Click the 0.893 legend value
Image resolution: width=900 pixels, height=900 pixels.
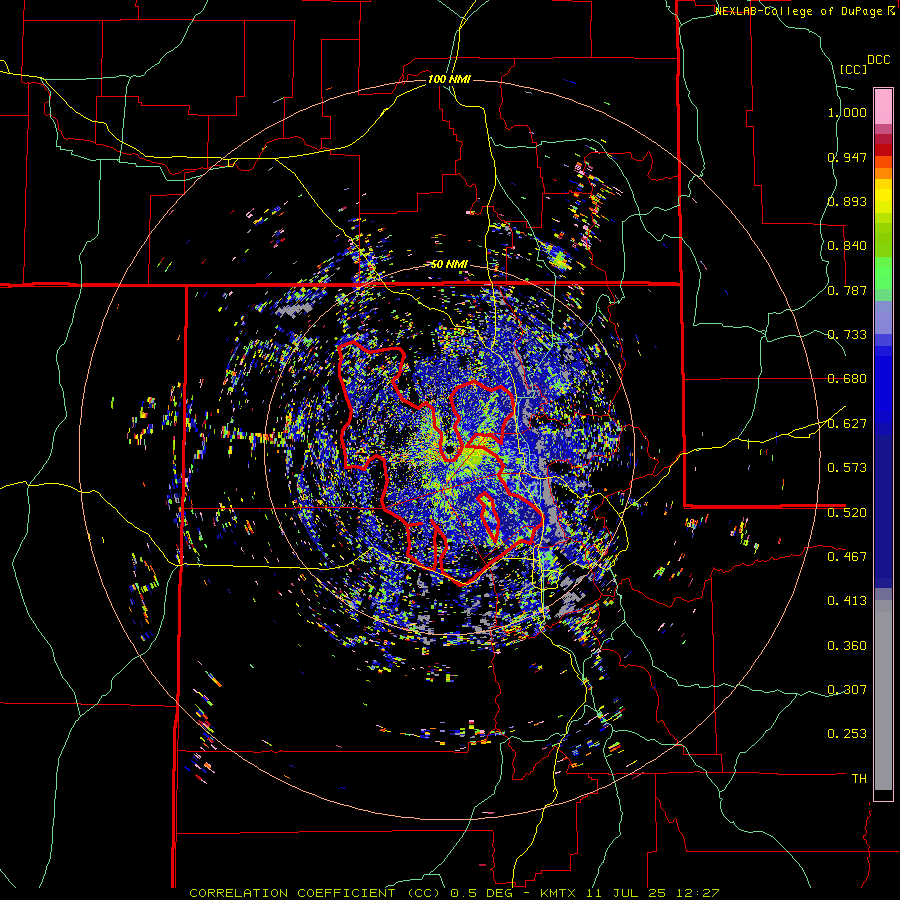pos(847,201)
